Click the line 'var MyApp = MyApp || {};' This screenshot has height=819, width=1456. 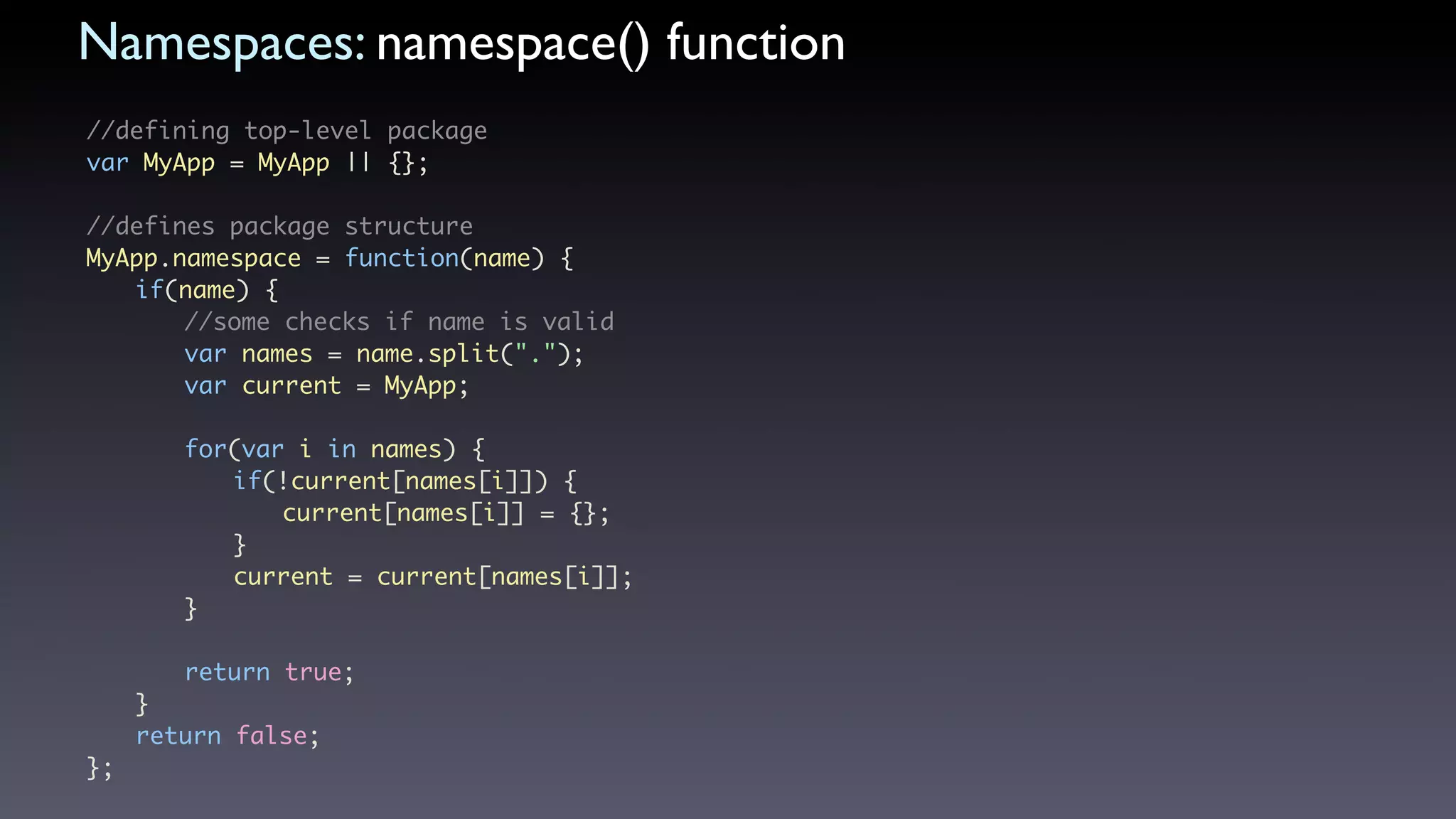click(x=257, y=164)
